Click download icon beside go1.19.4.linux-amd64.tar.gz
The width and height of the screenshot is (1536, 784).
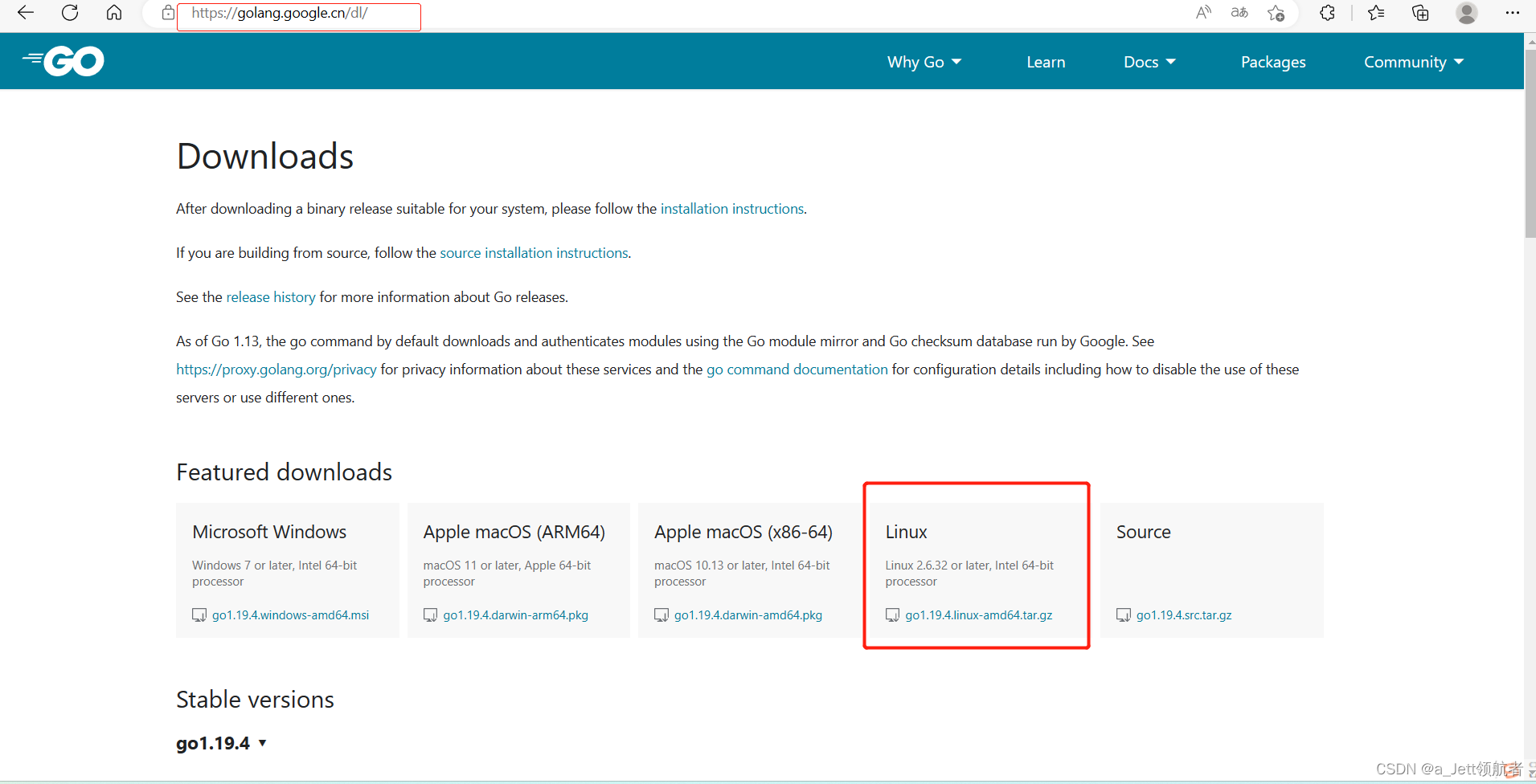pyautogui.click(x=892, y=615)
